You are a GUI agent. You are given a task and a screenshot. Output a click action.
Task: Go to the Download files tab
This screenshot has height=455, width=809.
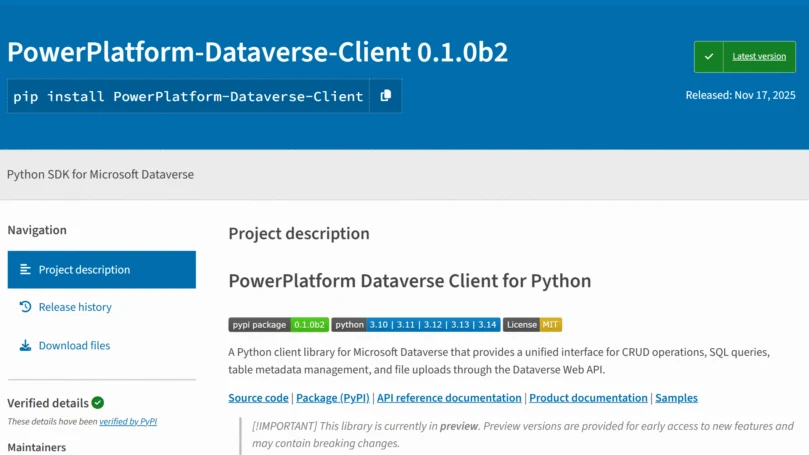pyautogui.click(x=74, y=346)
